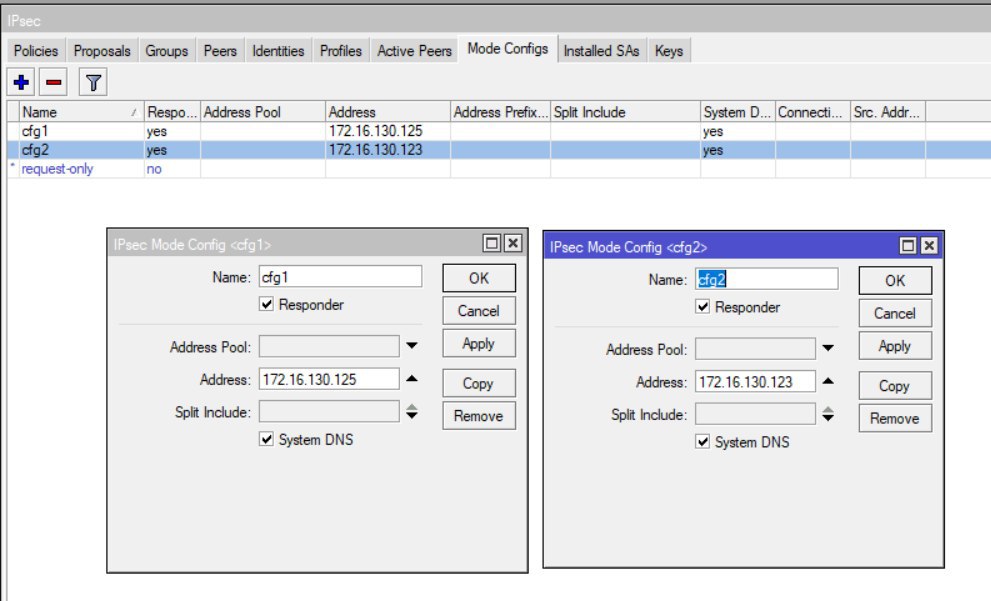Screen dimensions: 991x601
Task: Select the Mode Configs tab
Action: [x=508, y=49]
